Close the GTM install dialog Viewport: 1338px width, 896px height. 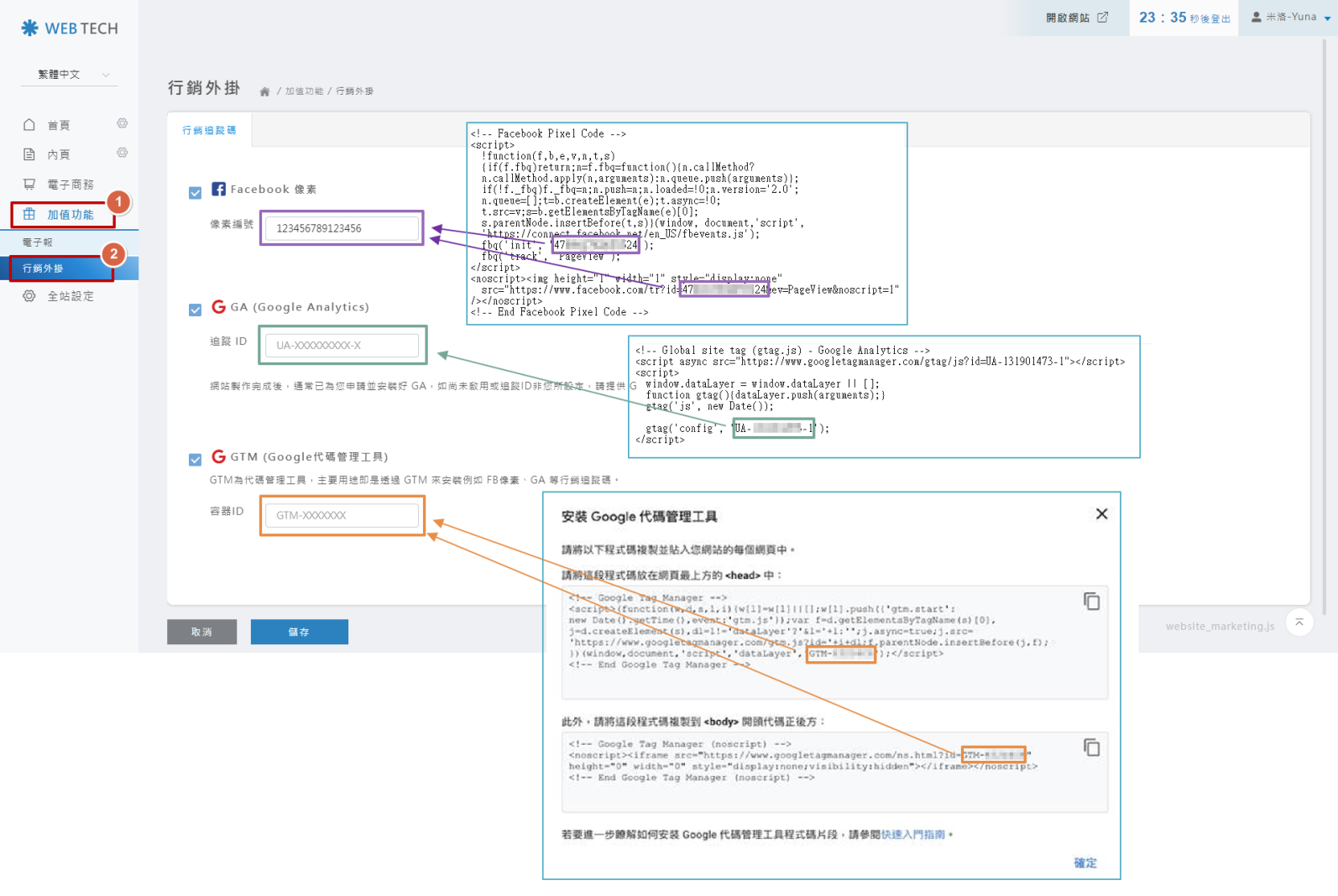click(x=1101, y=514)
